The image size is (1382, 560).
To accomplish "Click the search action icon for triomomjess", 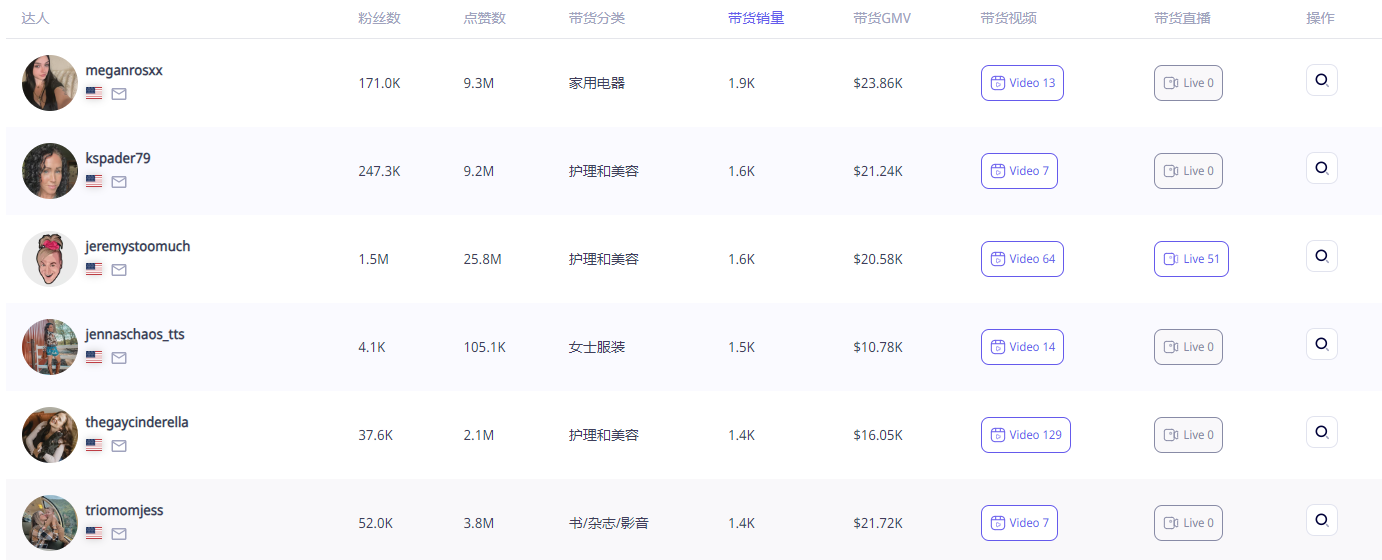I will (1321, 520).
